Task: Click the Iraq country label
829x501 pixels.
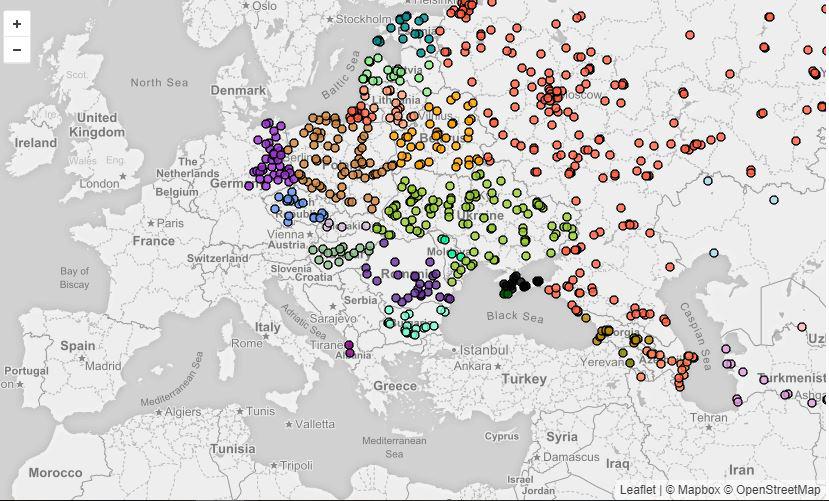Action: pos(618,464)
